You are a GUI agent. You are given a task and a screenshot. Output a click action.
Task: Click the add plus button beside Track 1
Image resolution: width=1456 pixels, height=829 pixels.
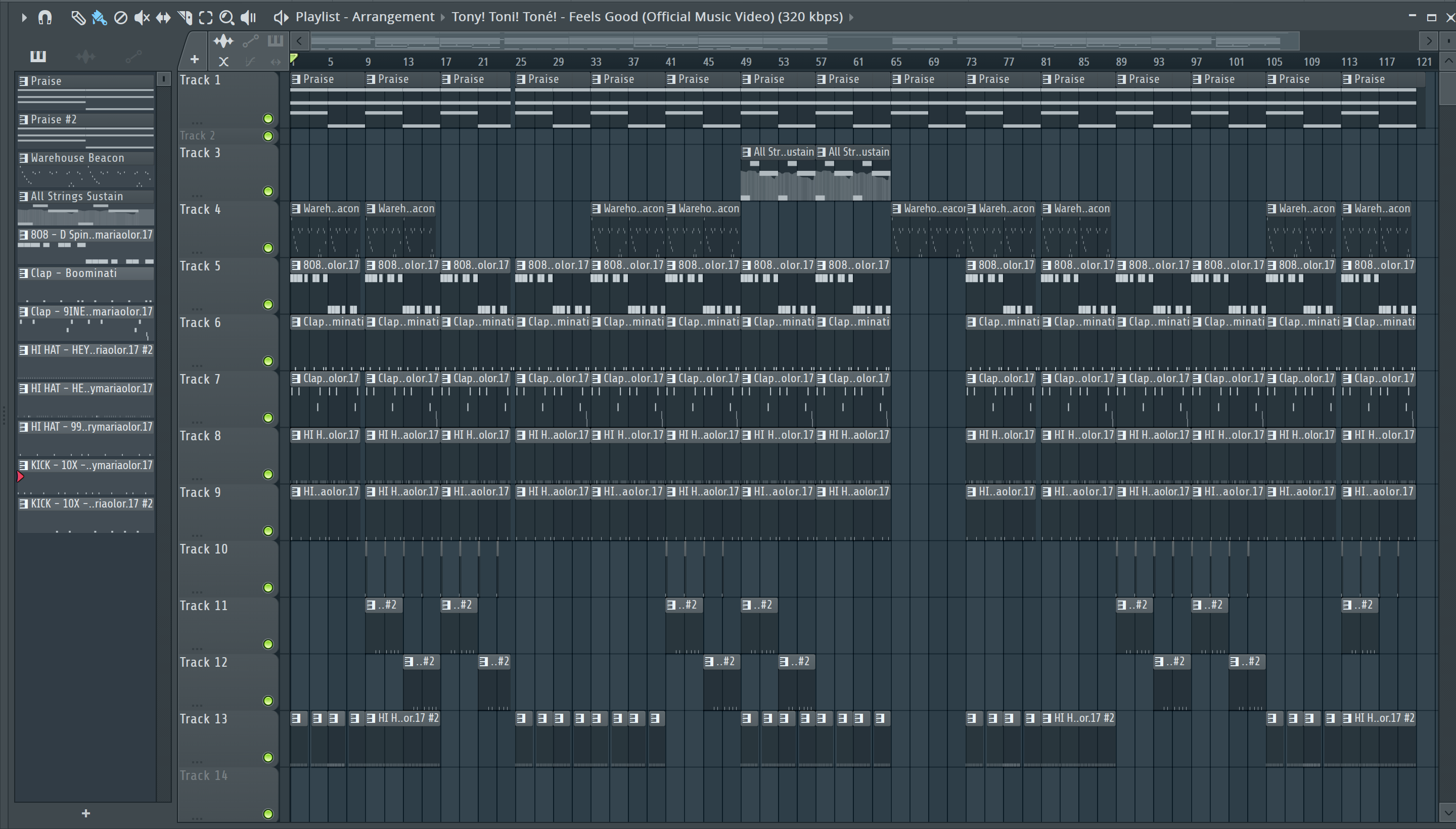[x=194, y=59]
